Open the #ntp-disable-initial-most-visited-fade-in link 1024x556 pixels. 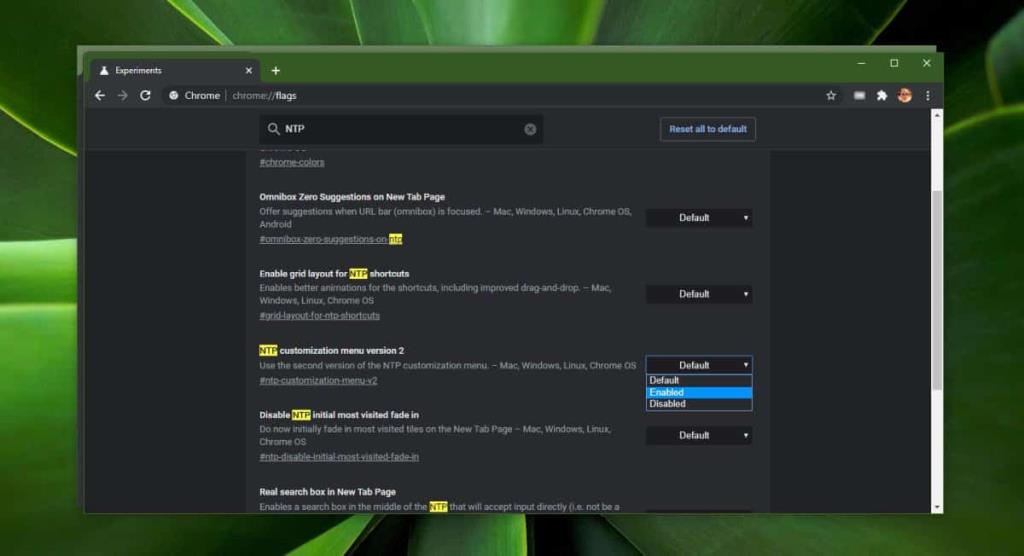(x=339, y=457)
